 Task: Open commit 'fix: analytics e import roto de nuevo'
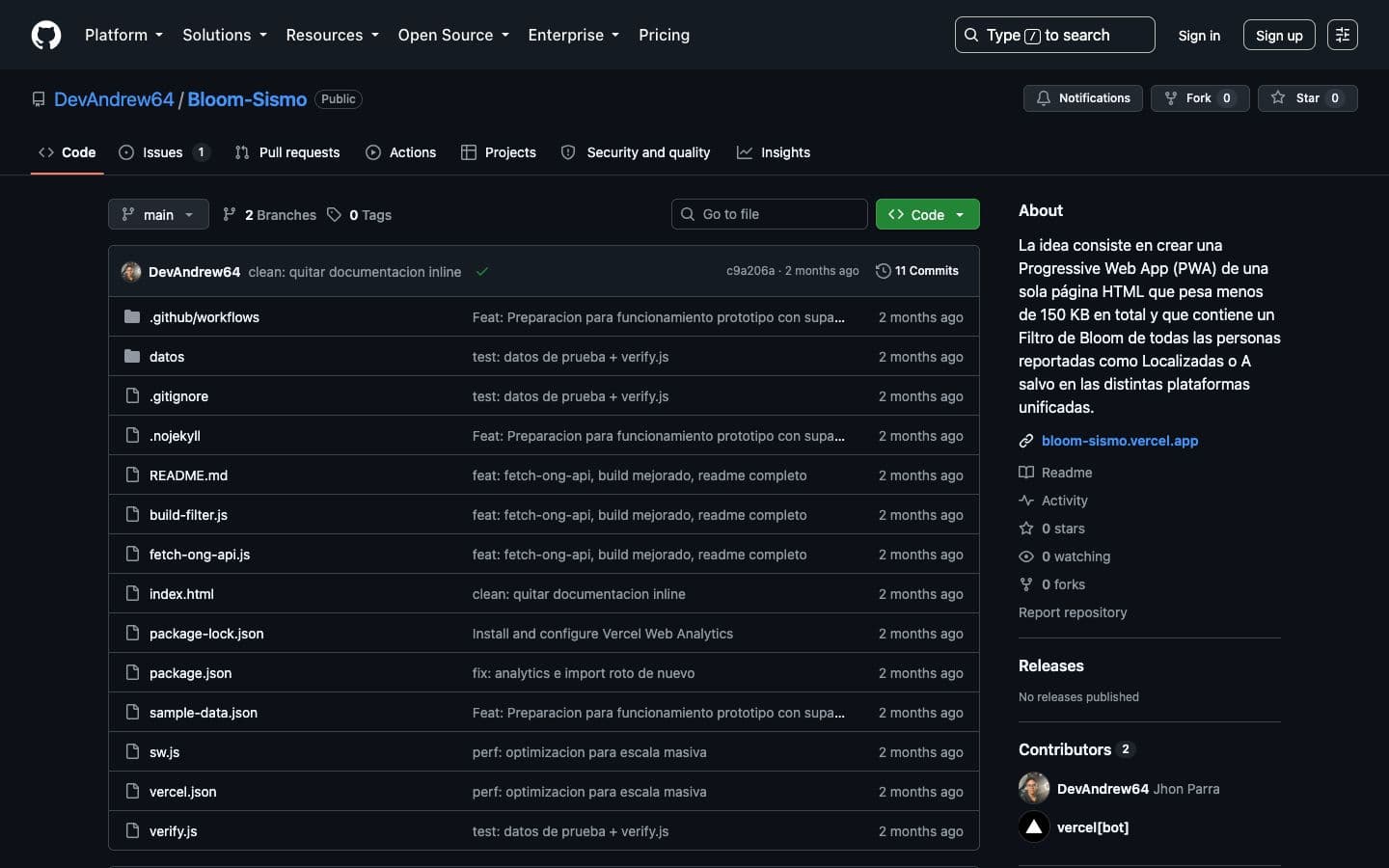click(584, 673)
